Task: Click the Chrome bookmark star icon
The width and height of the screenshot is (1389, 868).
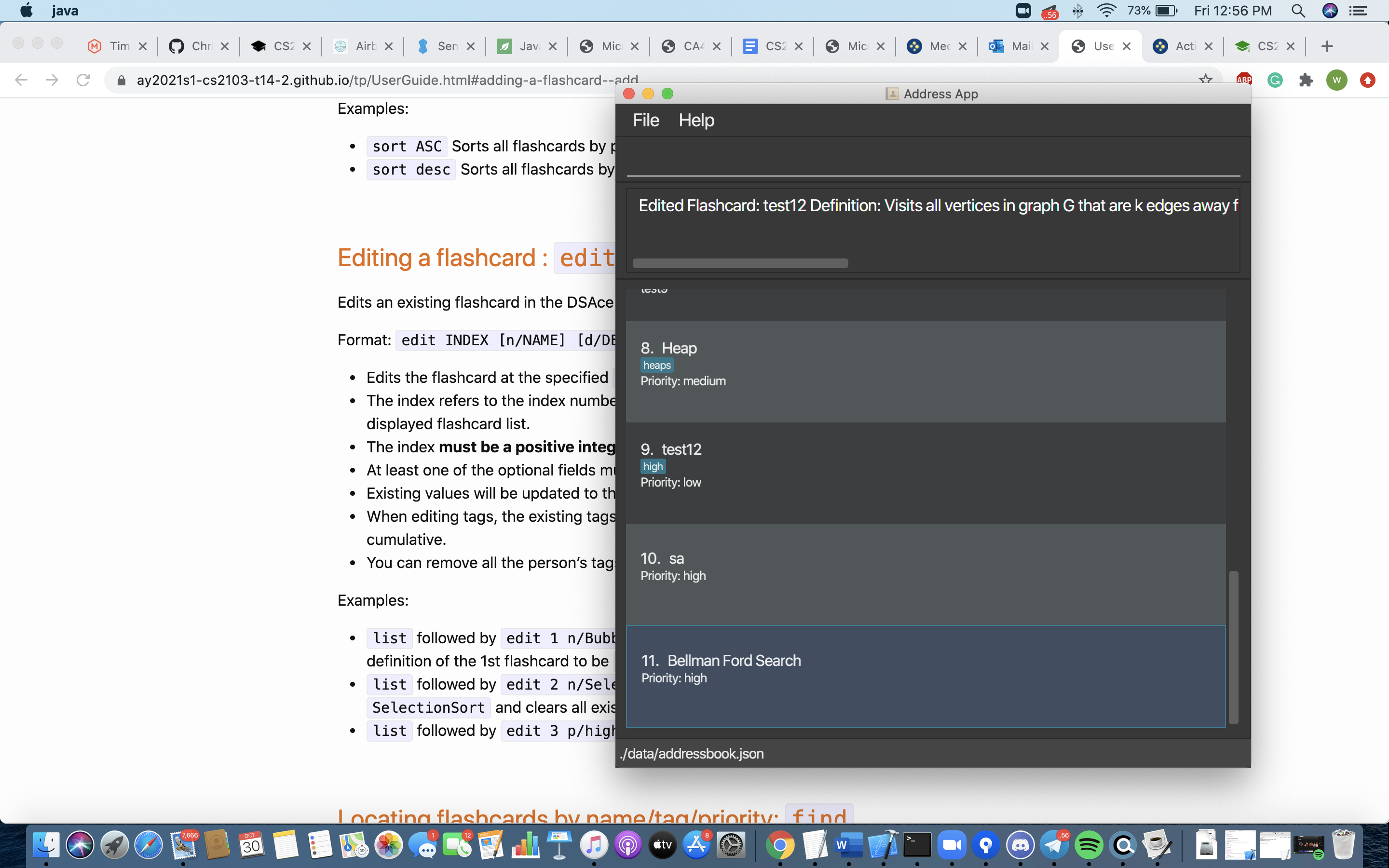Action: click(x=1205, y=79)
